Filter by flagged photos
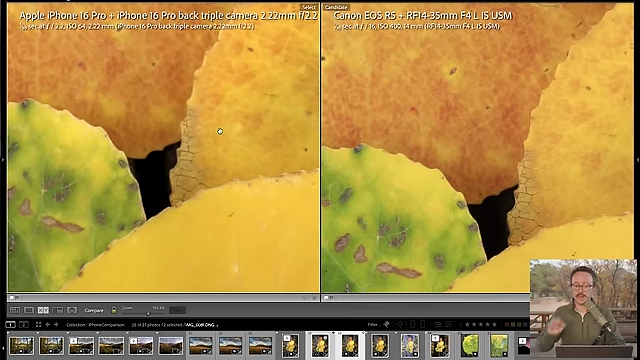Viewport: 640px width, 360px height. (x=386, y=324)
